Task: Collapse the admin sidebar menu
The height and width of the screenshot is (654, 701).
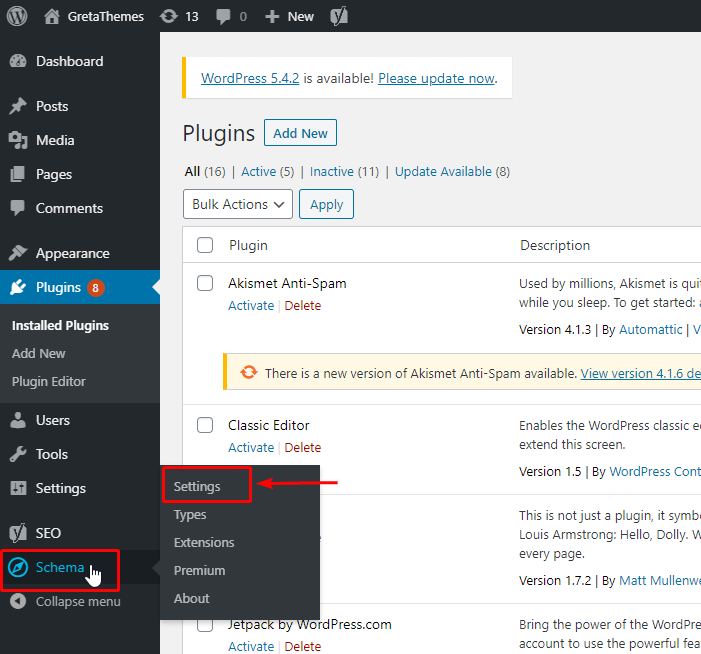Action: click(77, 601)
